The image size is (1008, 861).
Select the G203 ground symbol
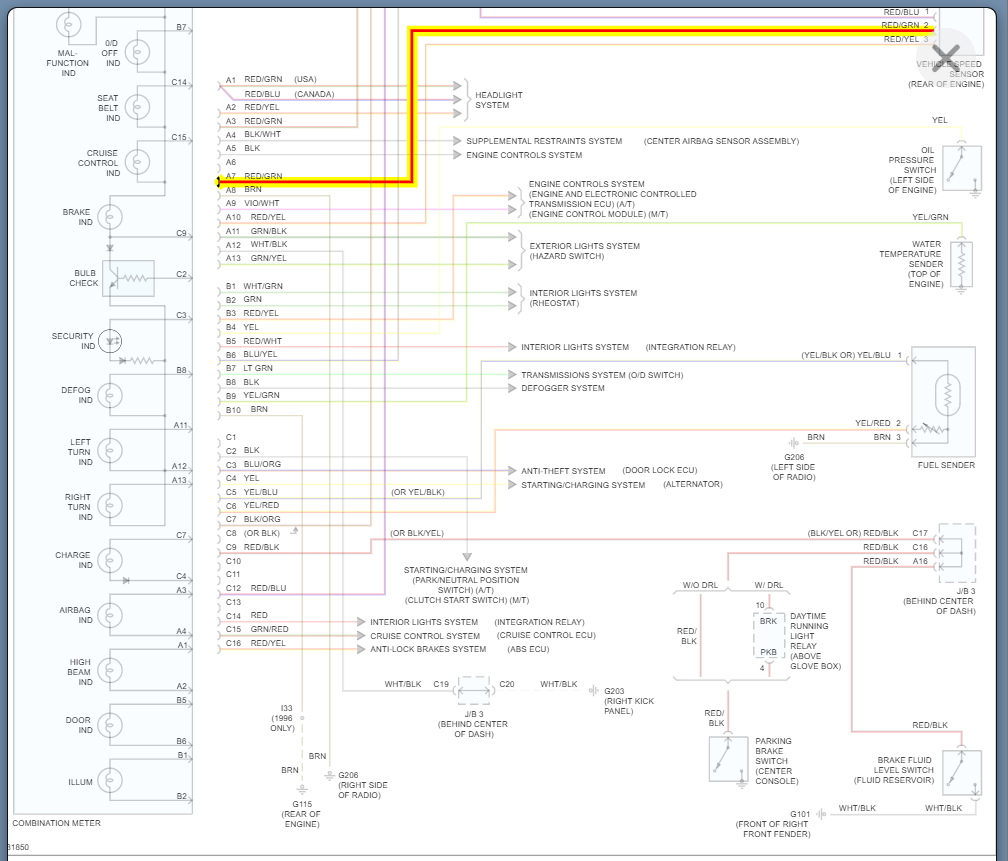(x=594, y=691)
